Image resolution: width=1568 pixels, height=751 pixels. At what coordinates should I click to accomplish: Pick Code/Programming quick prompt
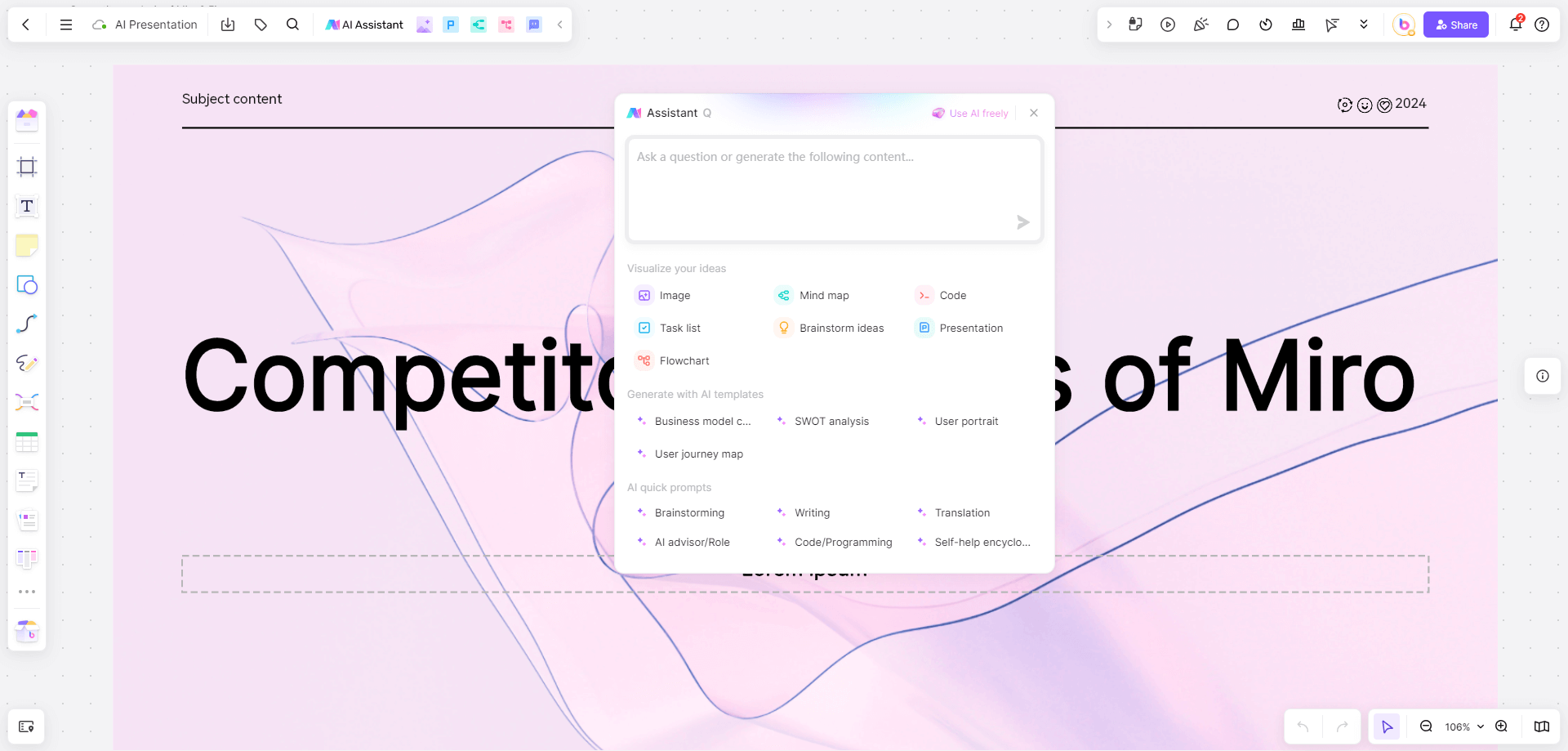[x=835, y=542]
